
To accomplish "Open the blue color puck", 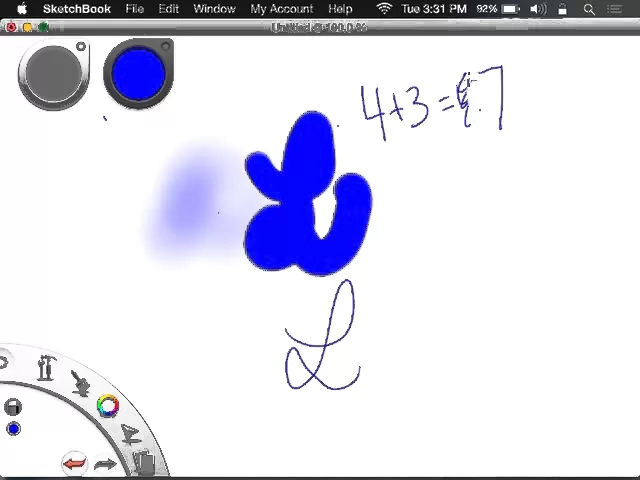I will [x=138, y=74].
